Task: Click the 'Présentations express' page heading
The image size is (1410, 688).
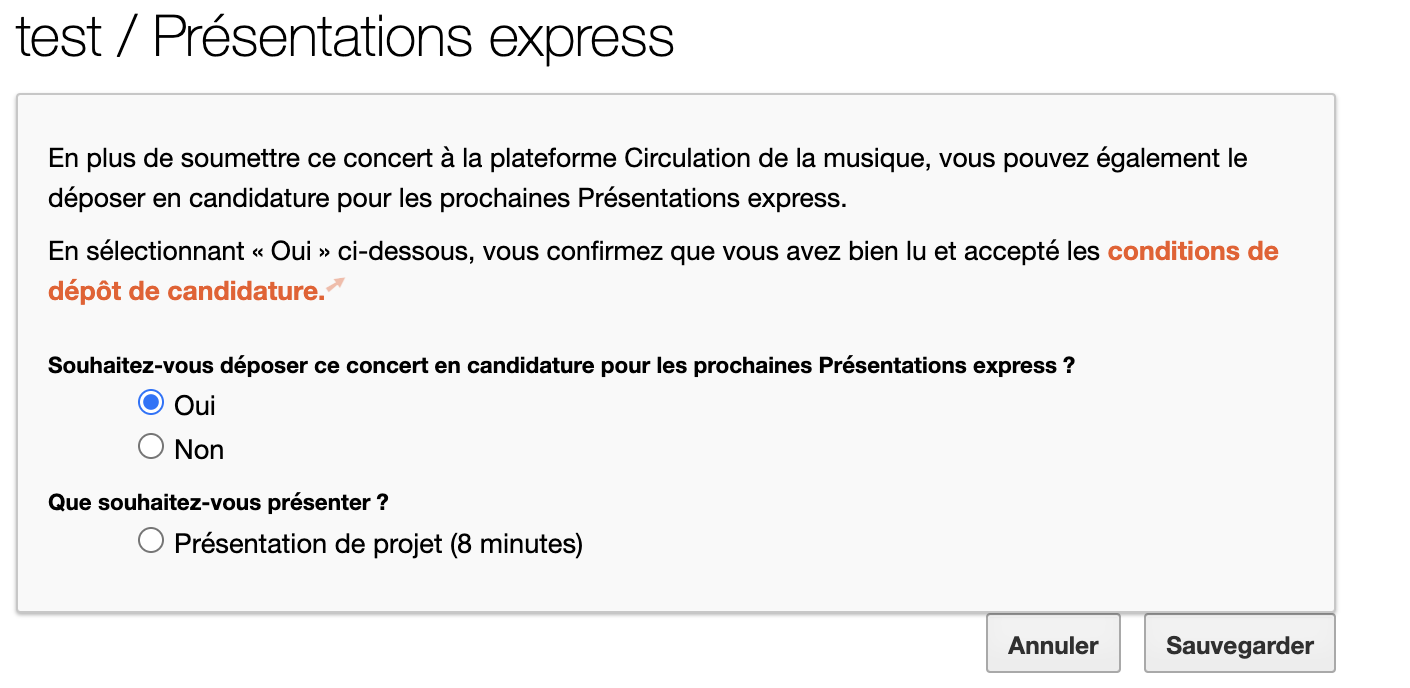Action: 413,36
